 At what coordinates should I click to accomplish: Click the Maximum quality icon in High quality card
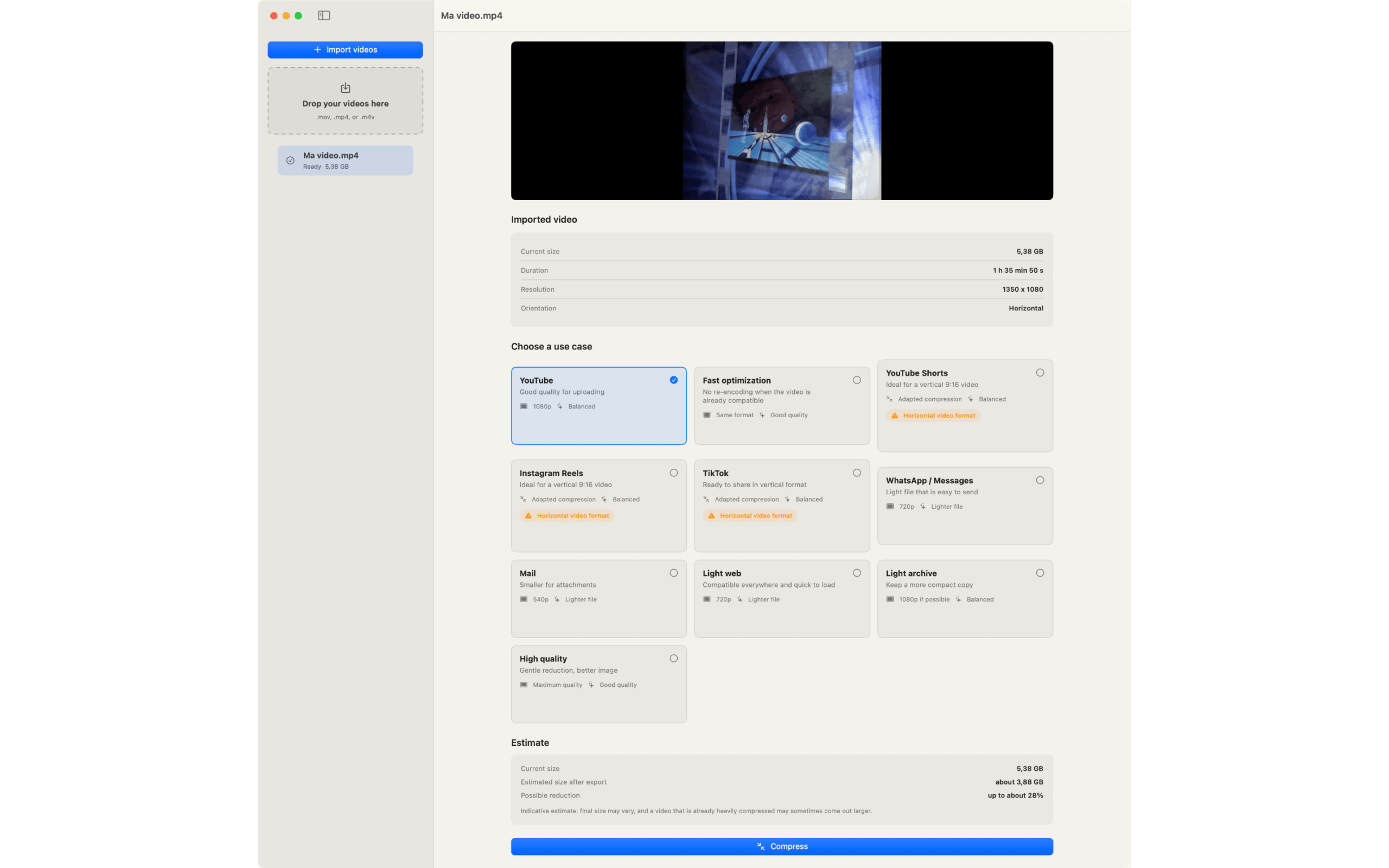pyautogui.click(x=524, y=685)
